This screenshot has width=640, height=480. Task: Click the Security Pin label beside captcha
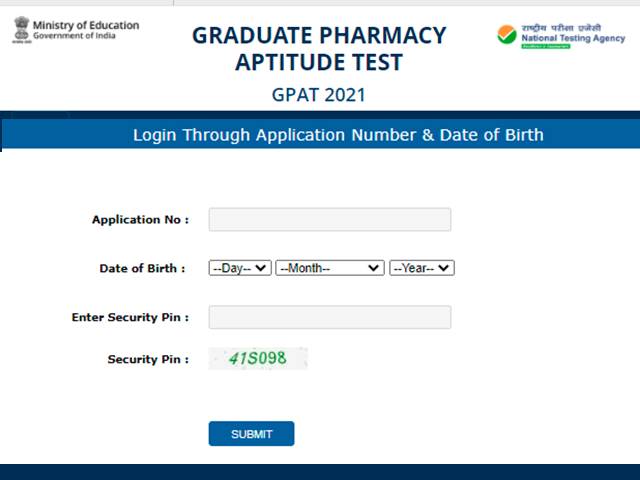pos(148,359)
